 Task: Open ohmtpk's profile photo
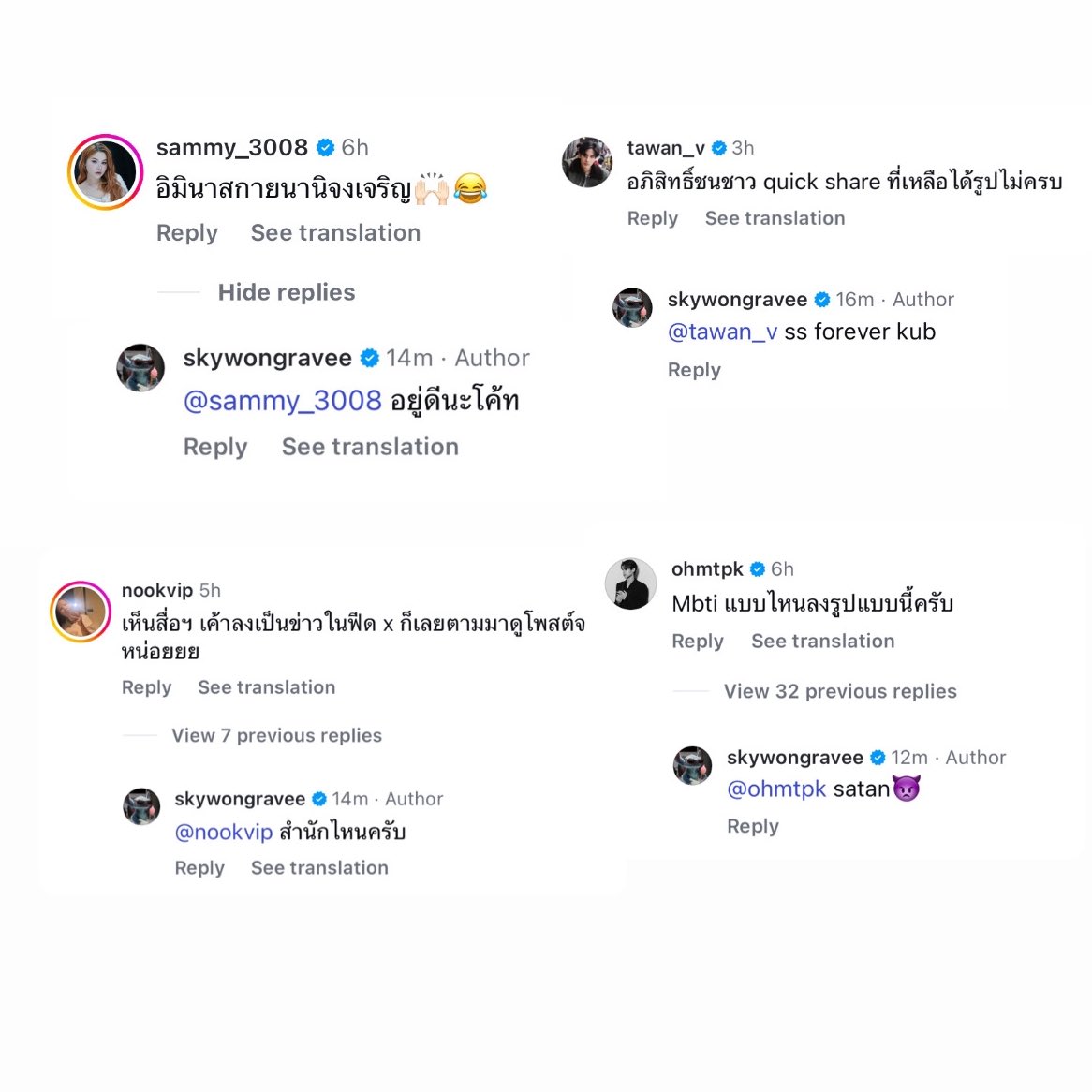(630, 583)
